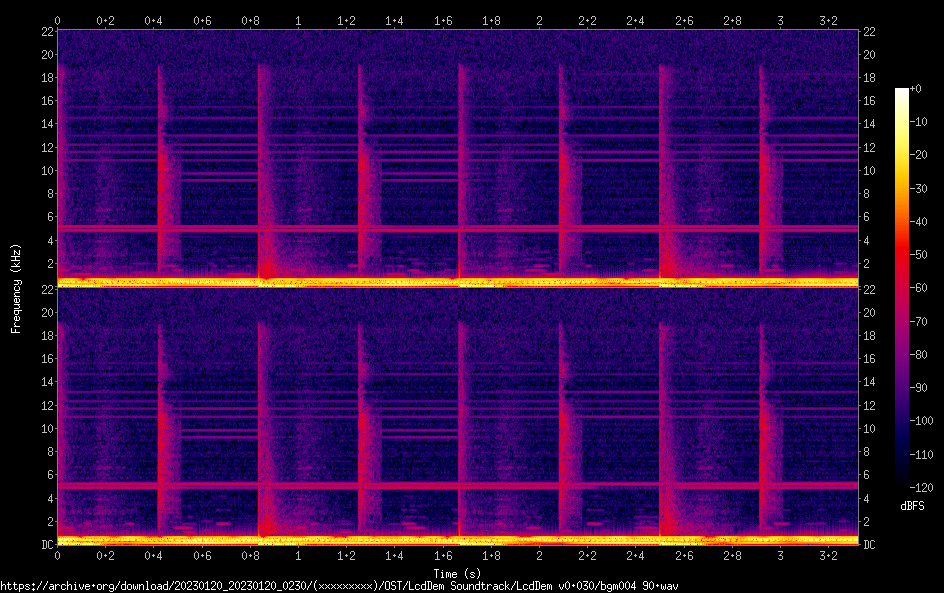Image resolution: width=944 pixels, height=593 pixels.
Task: Click the bright yellow band in the upper channel
Action: click(x=457, y=282)
